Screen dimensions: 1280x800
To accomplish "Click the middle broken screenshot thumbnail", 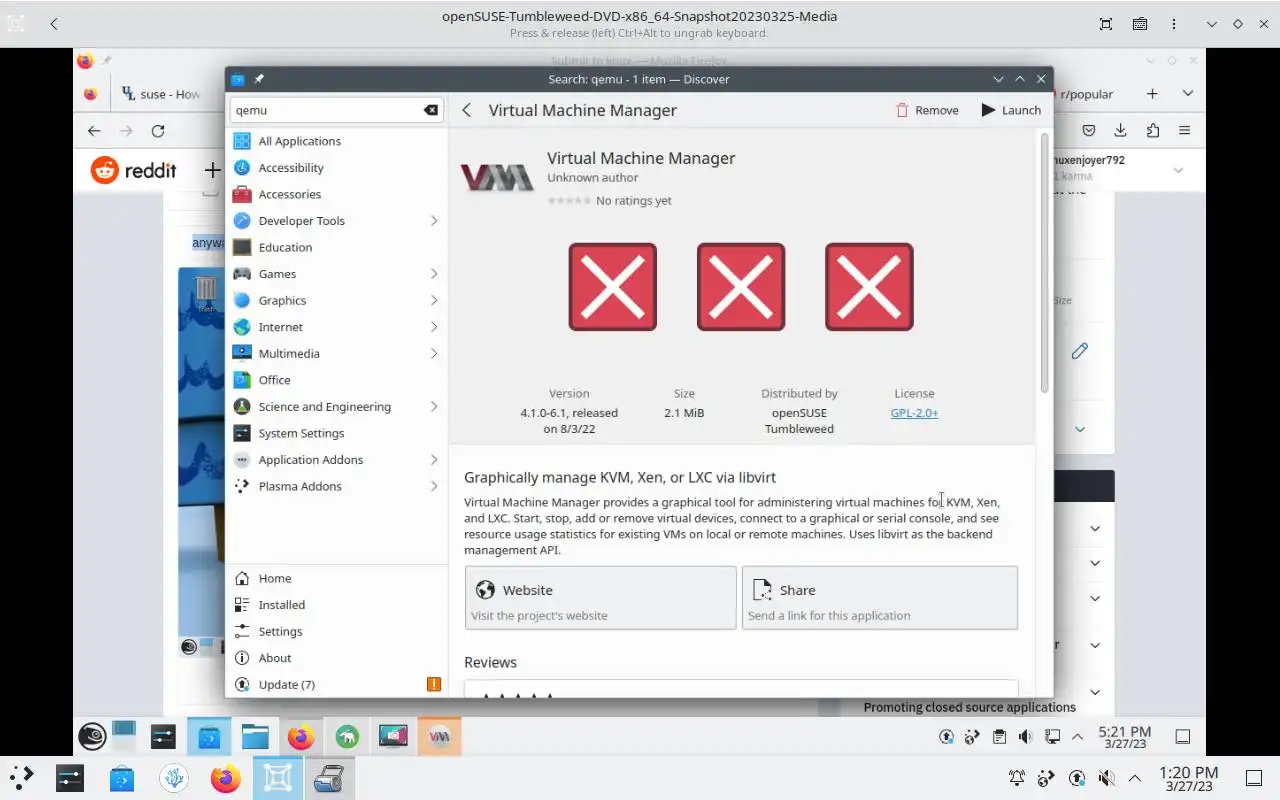I will 741,287.
